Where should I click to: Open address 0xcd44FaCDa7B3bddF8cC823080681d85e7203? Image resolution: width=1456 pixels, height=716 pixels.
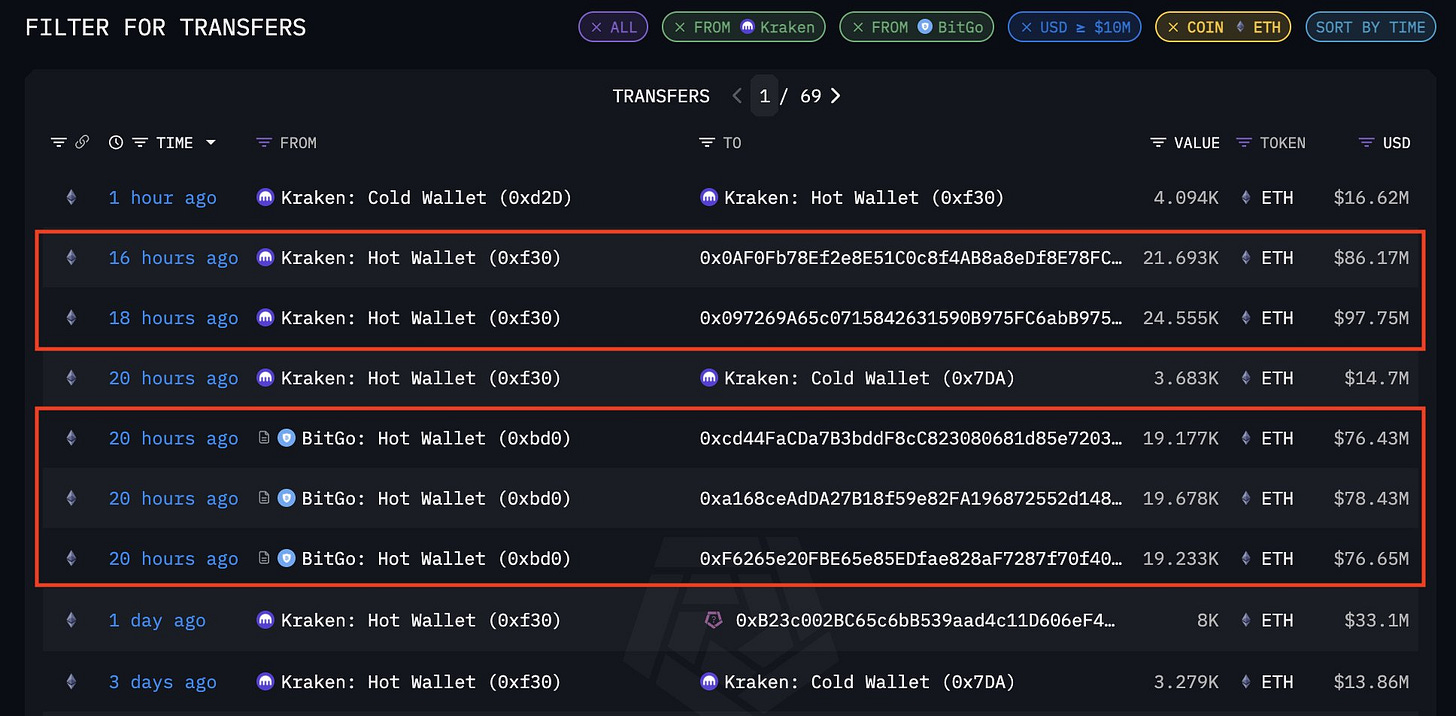[910, 438]
